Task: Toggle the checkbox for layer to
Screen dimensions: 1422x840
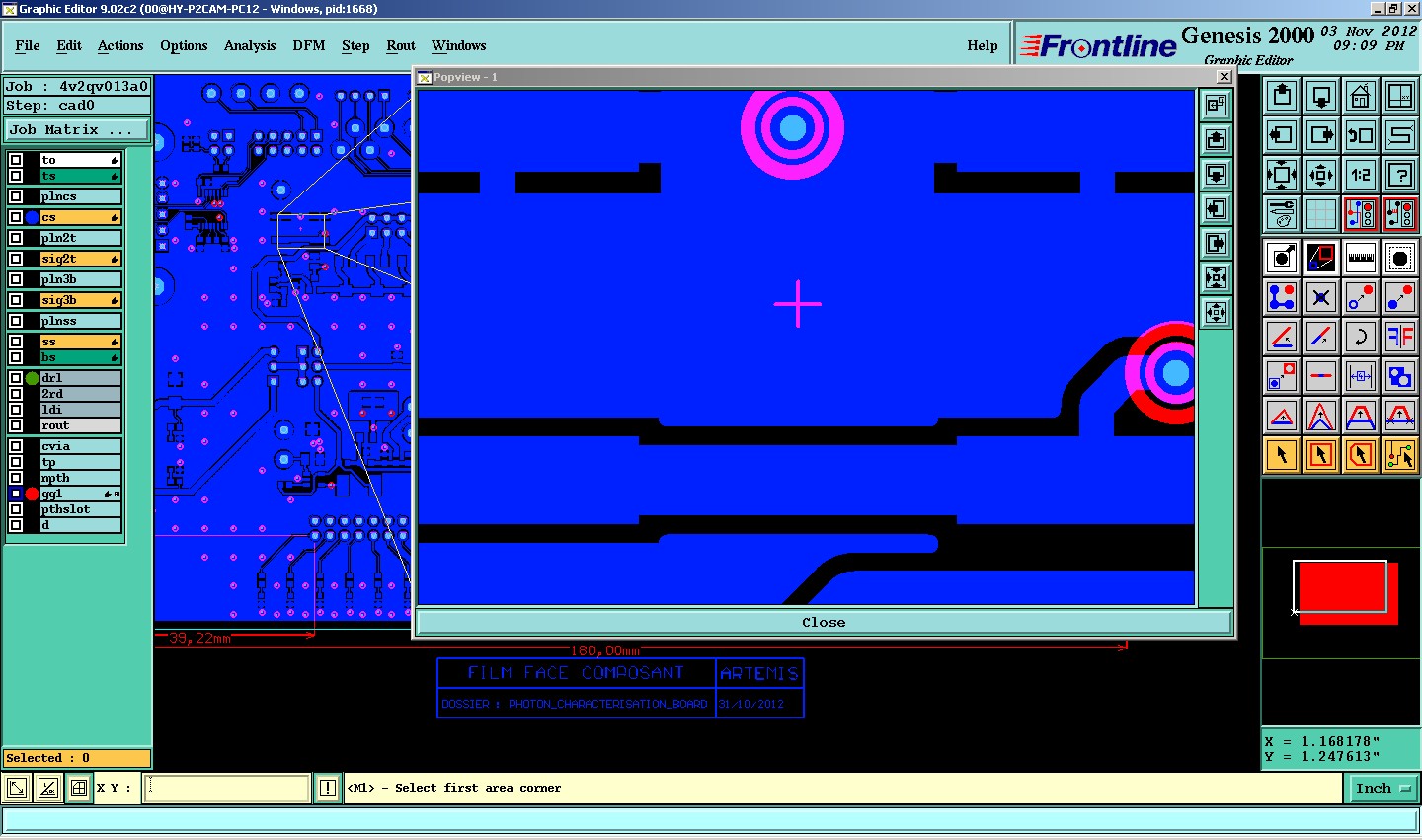Action: pyautogui.click(x=16, y=160)
